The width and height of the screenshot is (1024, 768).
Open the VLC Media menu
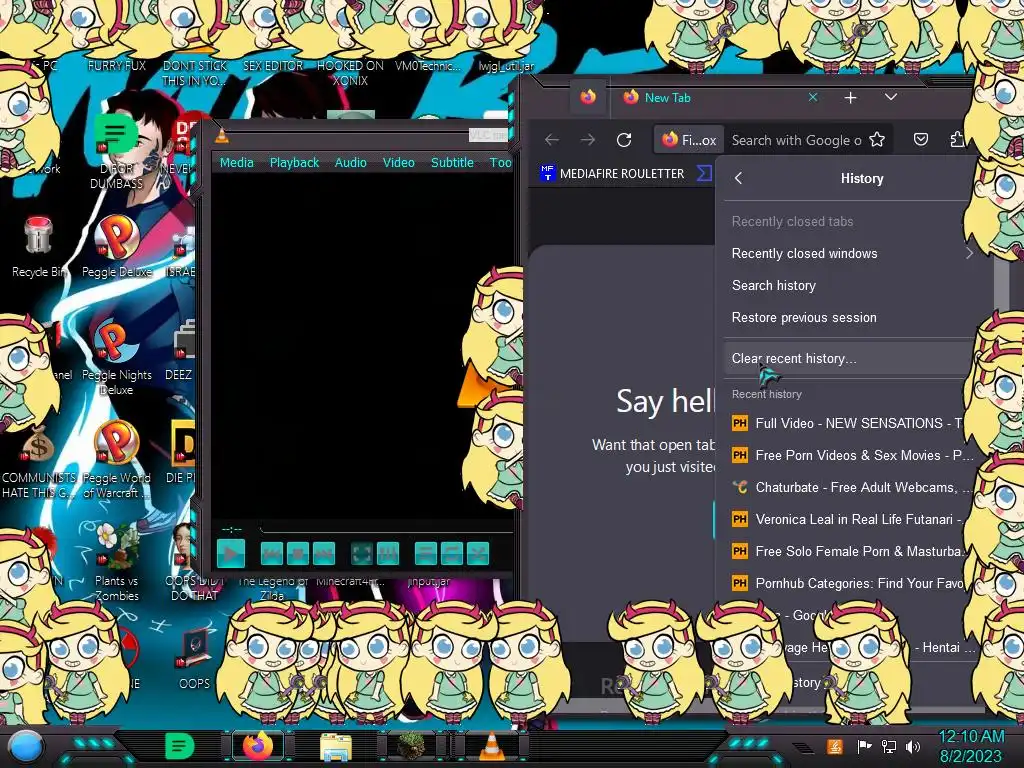[236, 163]
